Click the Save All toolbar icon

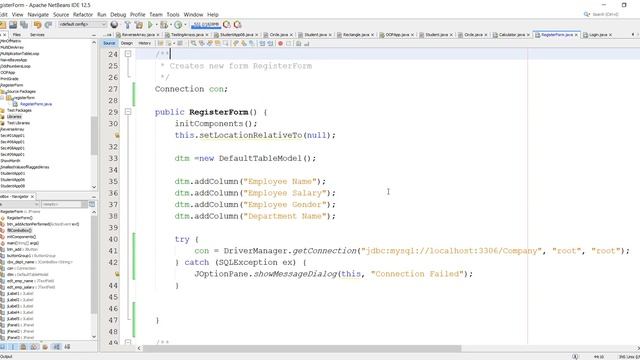point(24,25)
